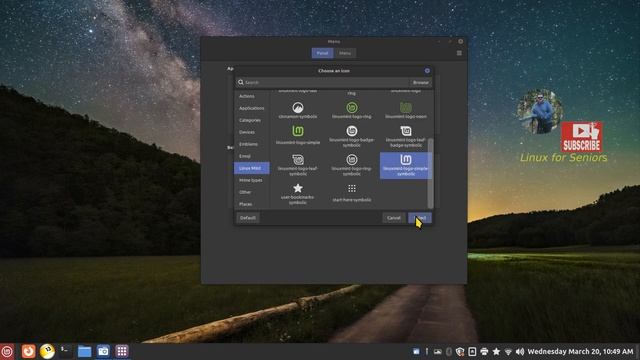Image resolution: width=640 pixels, height=360 pixels.
Task: Select the Emblems category
Action: (251, 144)
